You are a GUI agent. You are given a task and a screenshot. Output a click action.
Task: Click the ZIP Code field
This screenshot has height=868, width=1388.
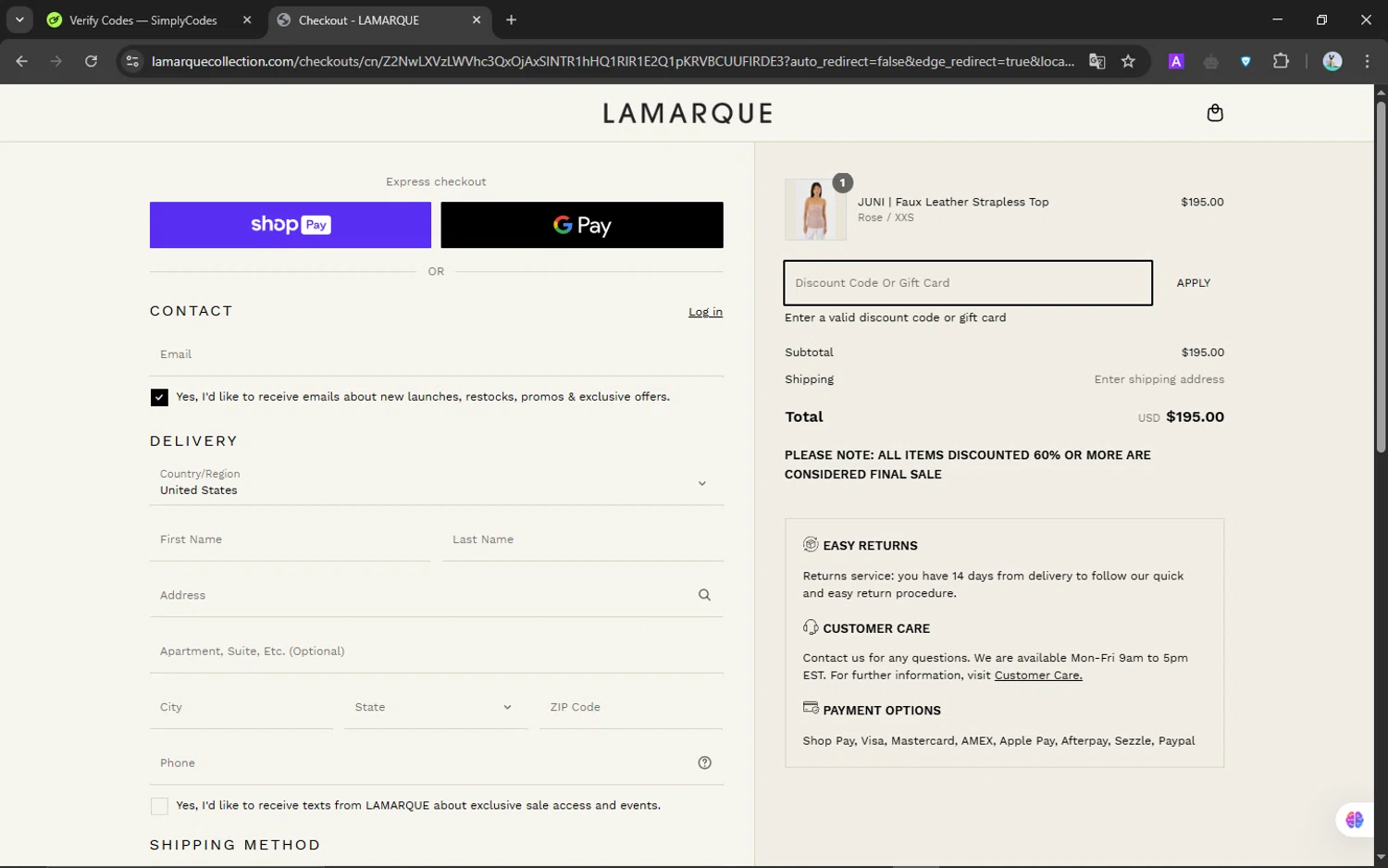coord(631,707)
